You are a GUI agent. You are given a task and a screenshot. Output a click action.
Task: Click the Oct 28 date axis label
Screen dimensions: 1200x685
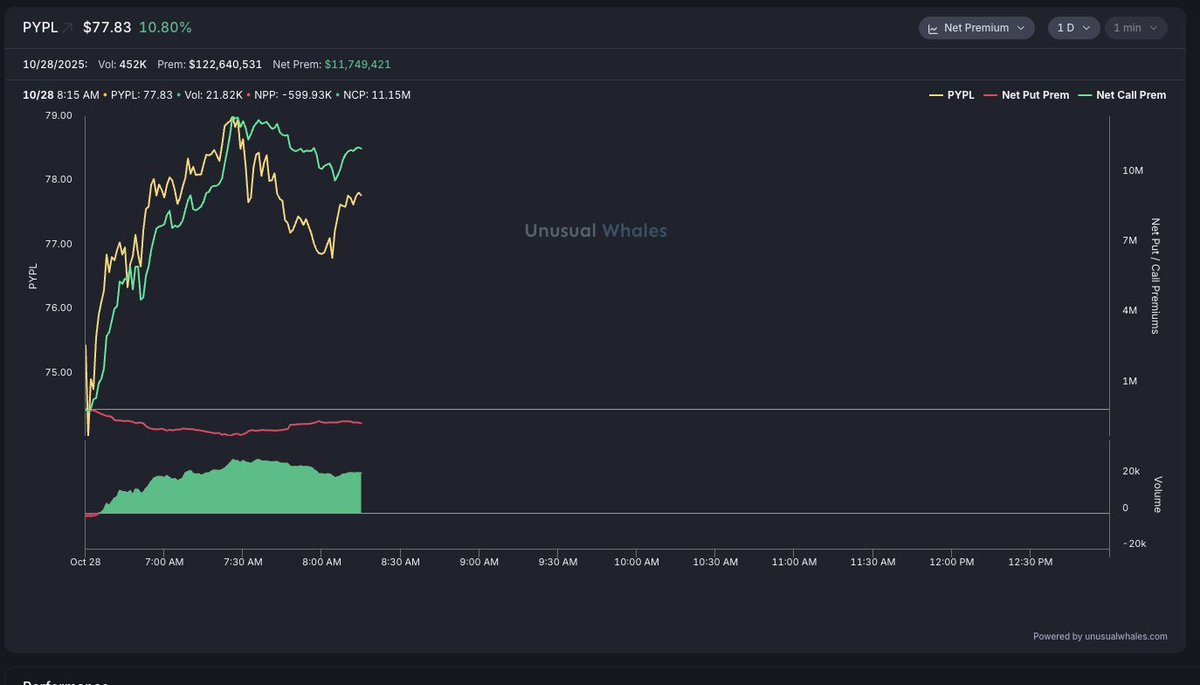coord(86,562)
